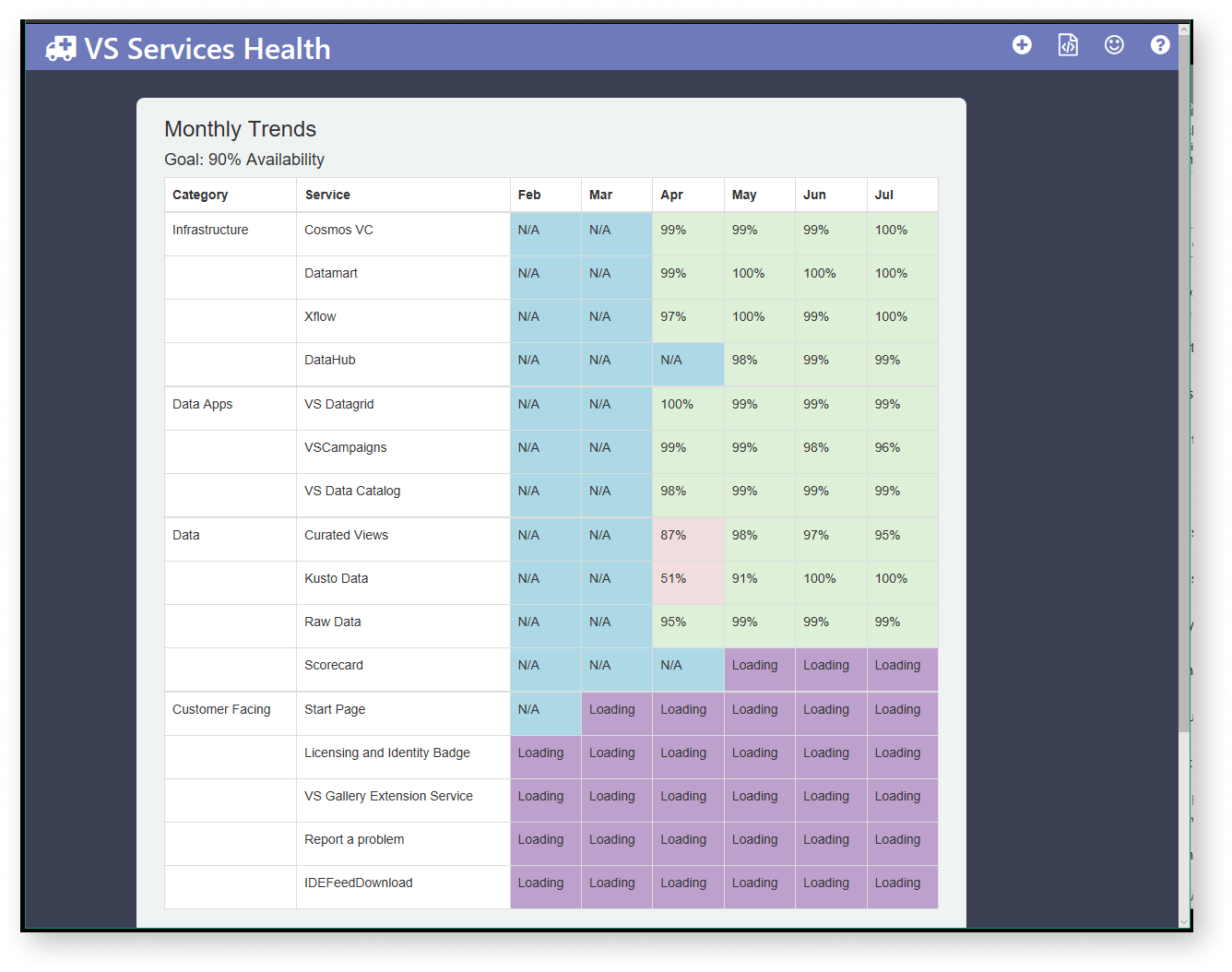Click the DataHub service name
This screenshot has height=972, width=1232.
point(330,360)
